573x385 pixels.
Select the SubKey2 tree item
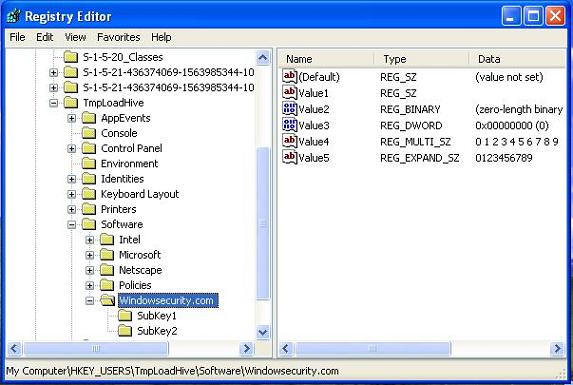click(x=157, y=331)
